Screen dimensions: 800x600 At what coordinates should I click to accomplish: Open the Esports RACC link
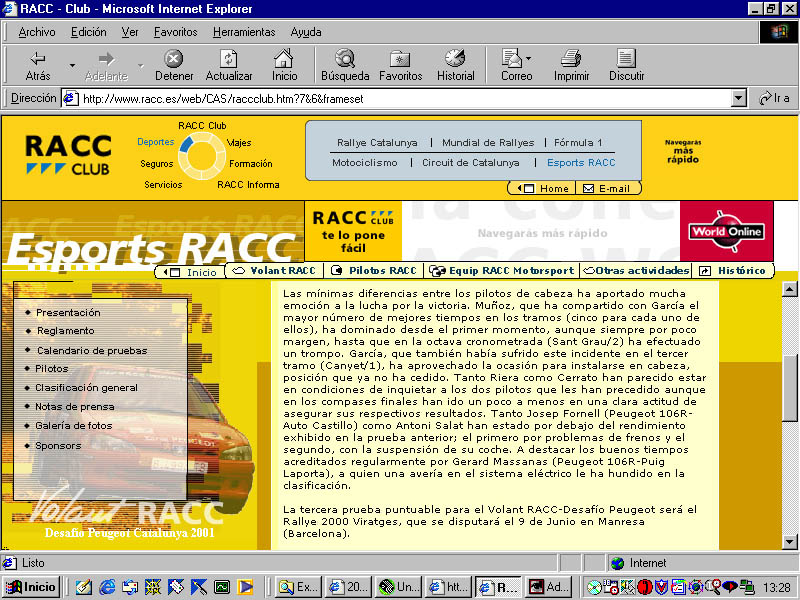tap(581, 163)
